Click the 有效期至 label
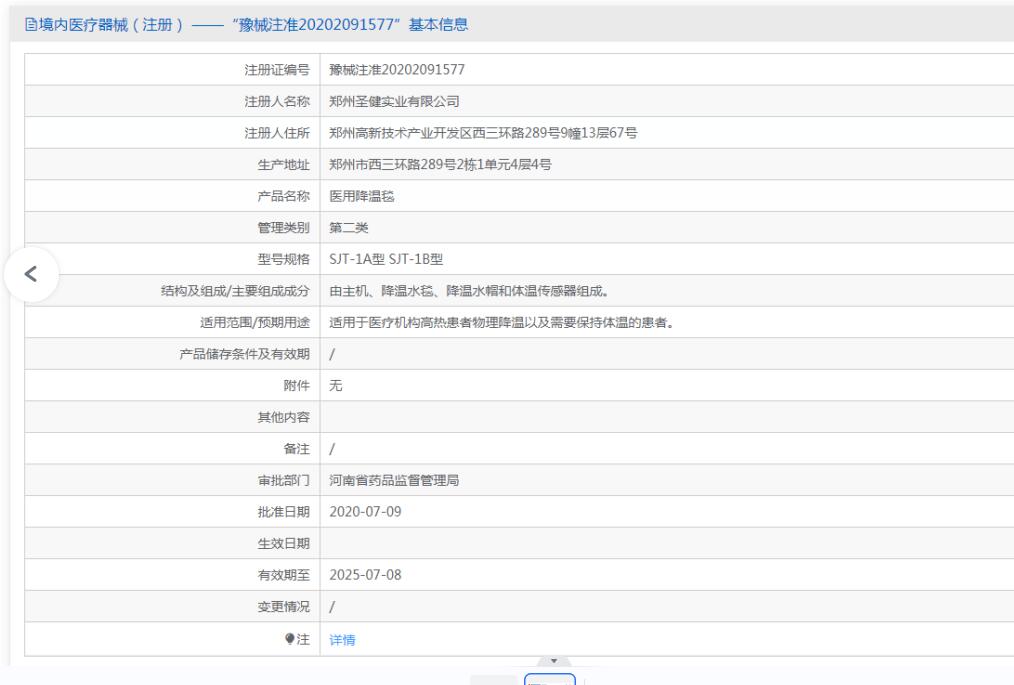Image resolution: width=1014 pixels, height=685 pixels. pyautogui.click(x=284, y=575)
